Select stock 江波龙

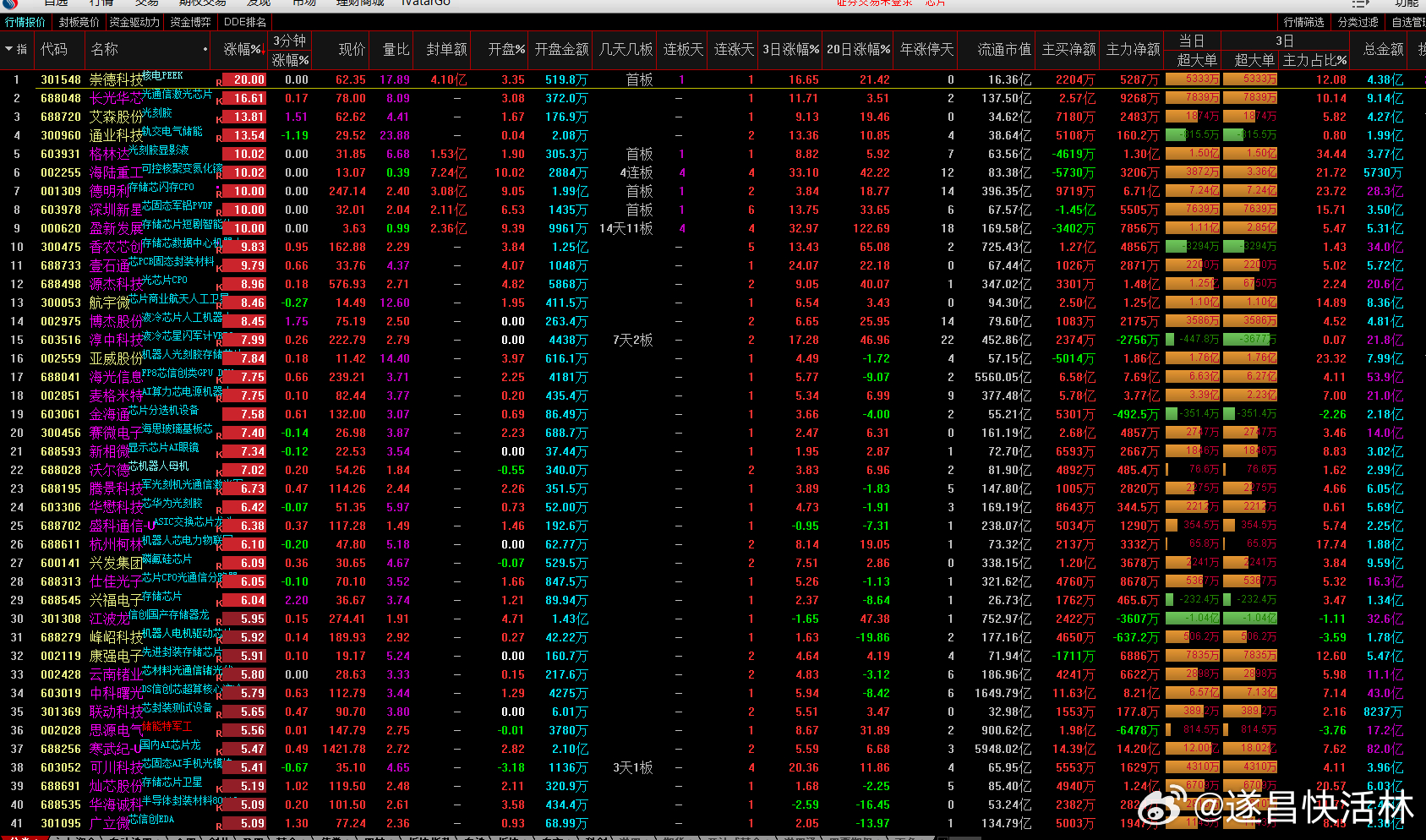coord(109,619)
